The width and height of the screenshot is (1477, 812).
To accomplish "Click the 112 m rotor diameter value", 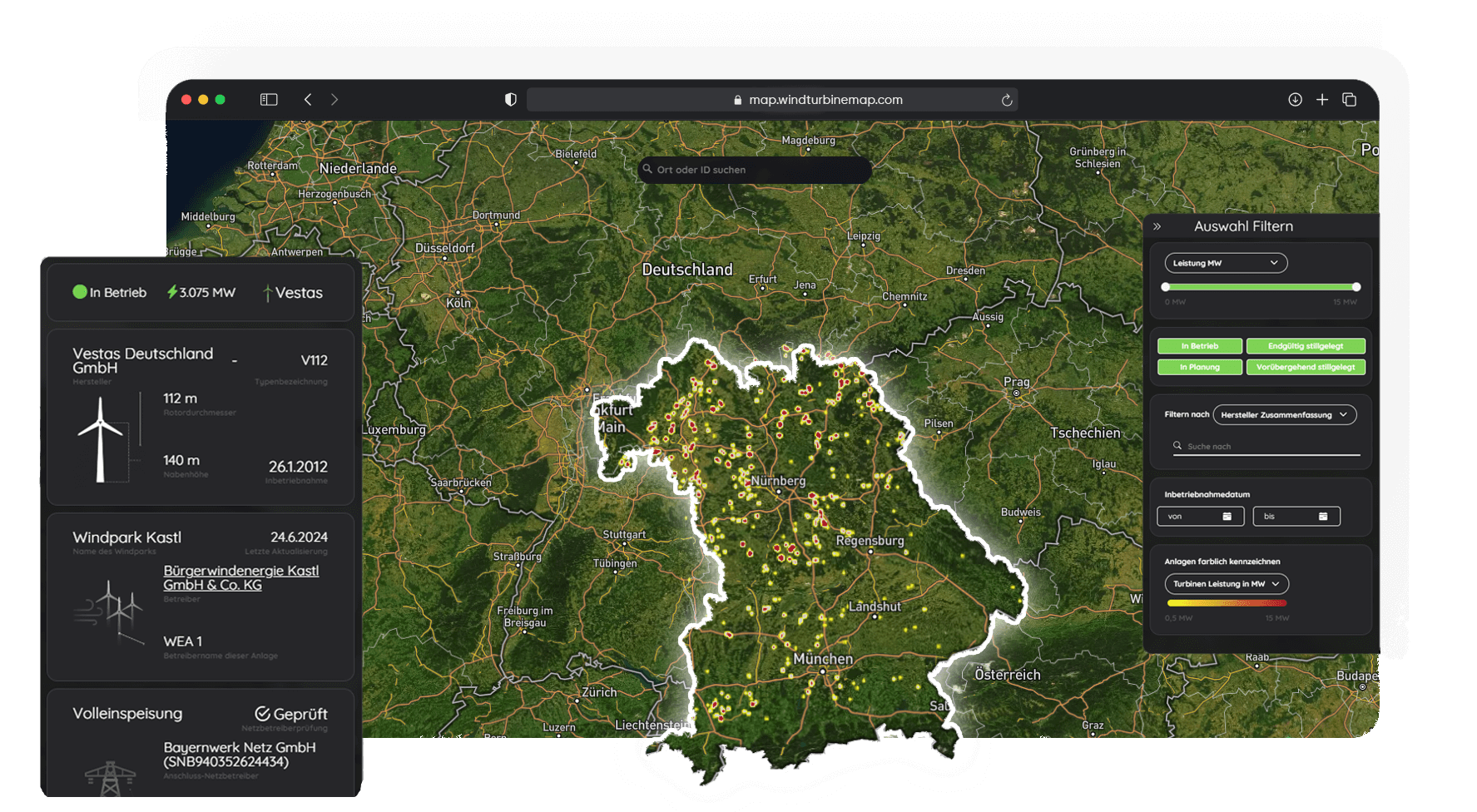I will click(x=180, y=399).
